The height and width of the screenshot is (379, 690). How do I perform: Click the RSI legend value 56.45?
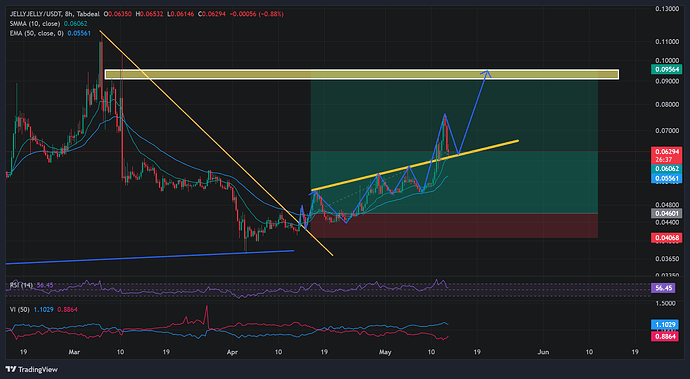pos(45,285)
